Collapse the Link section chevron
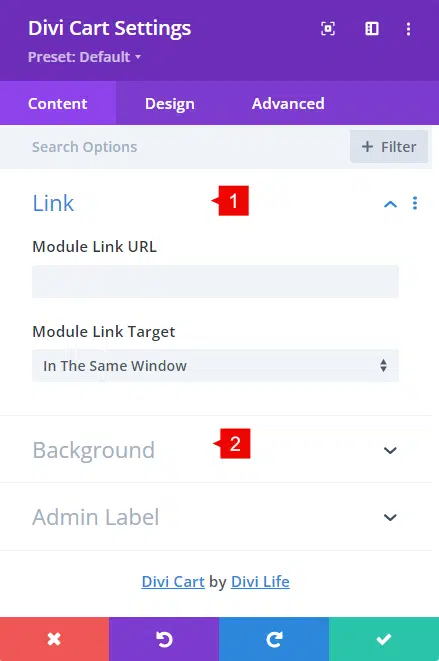This screenshot has height=661, width=439. coord(390,204)
